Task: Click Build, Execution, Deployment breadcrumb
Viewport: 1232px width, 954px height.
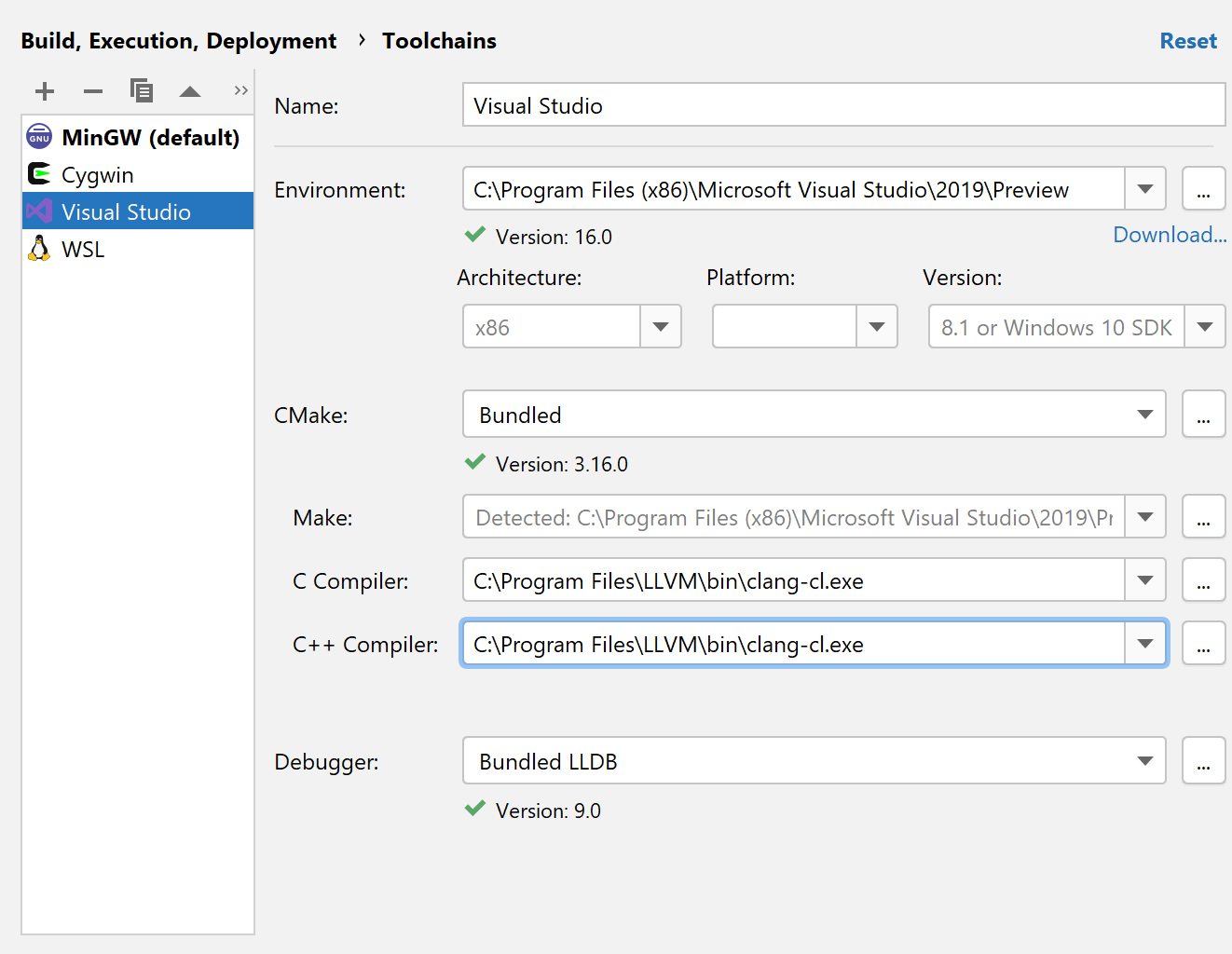Action: pos(179,41)
